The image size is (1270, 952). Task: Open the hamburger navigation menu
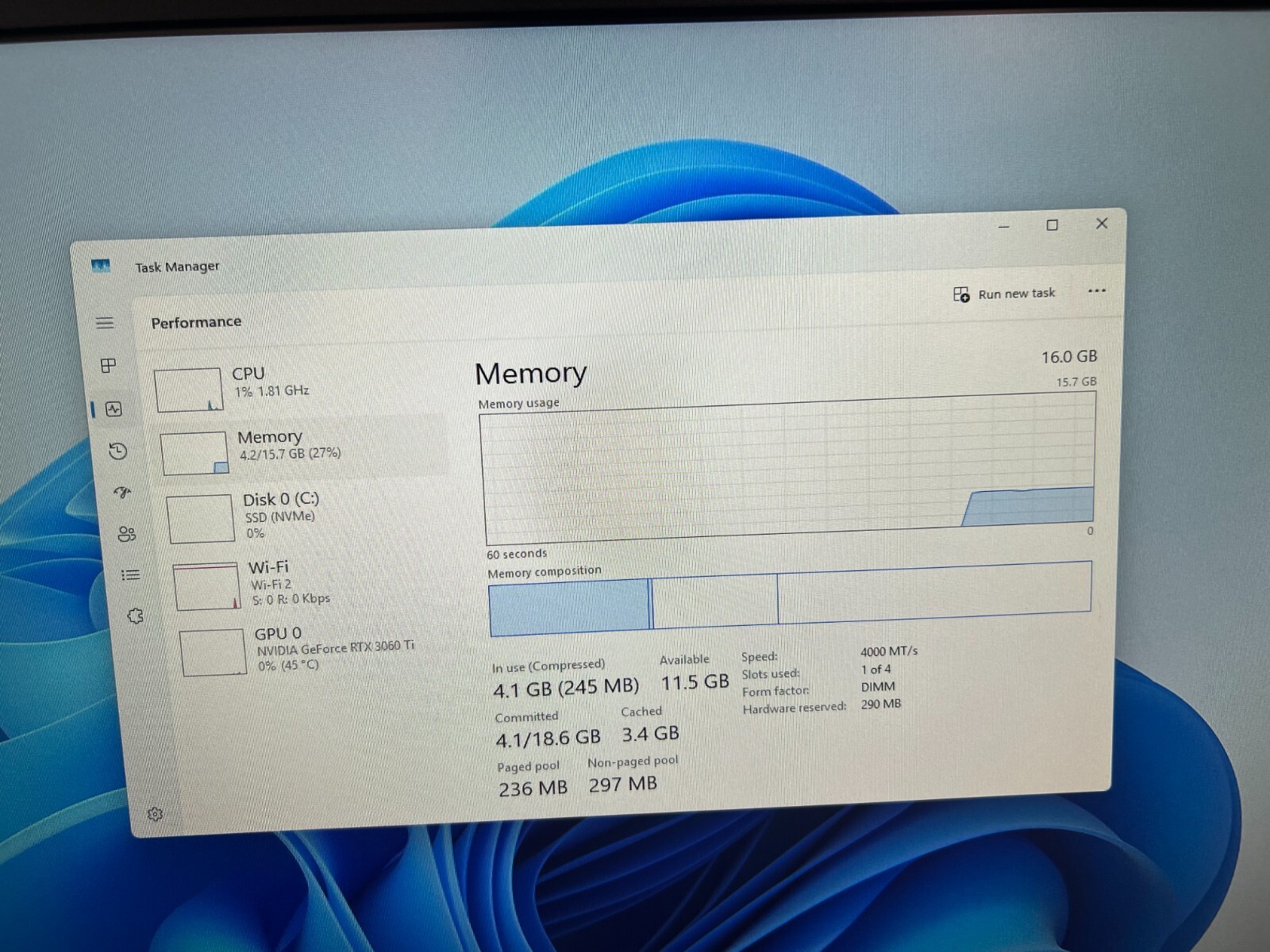[x=105, y=322]
